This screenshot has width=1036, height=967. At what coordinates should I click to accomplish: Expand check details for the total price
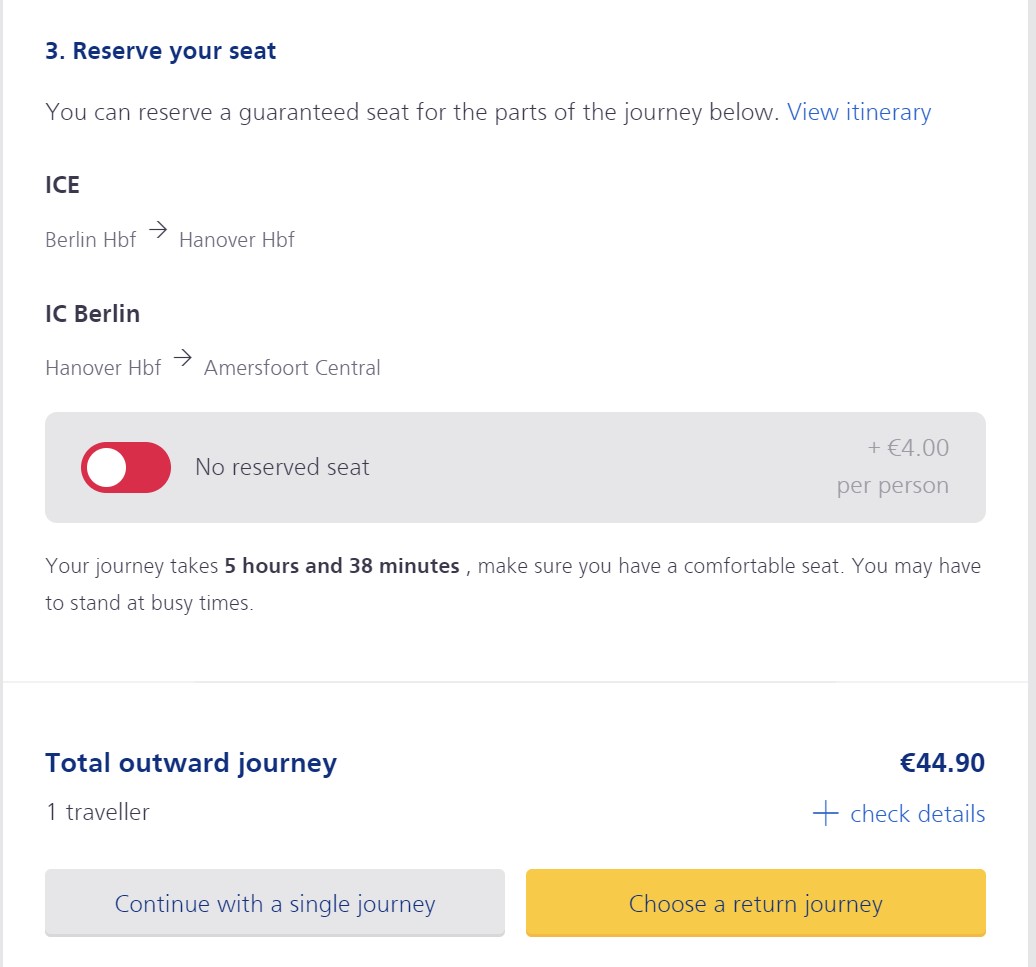click(917, 814)
